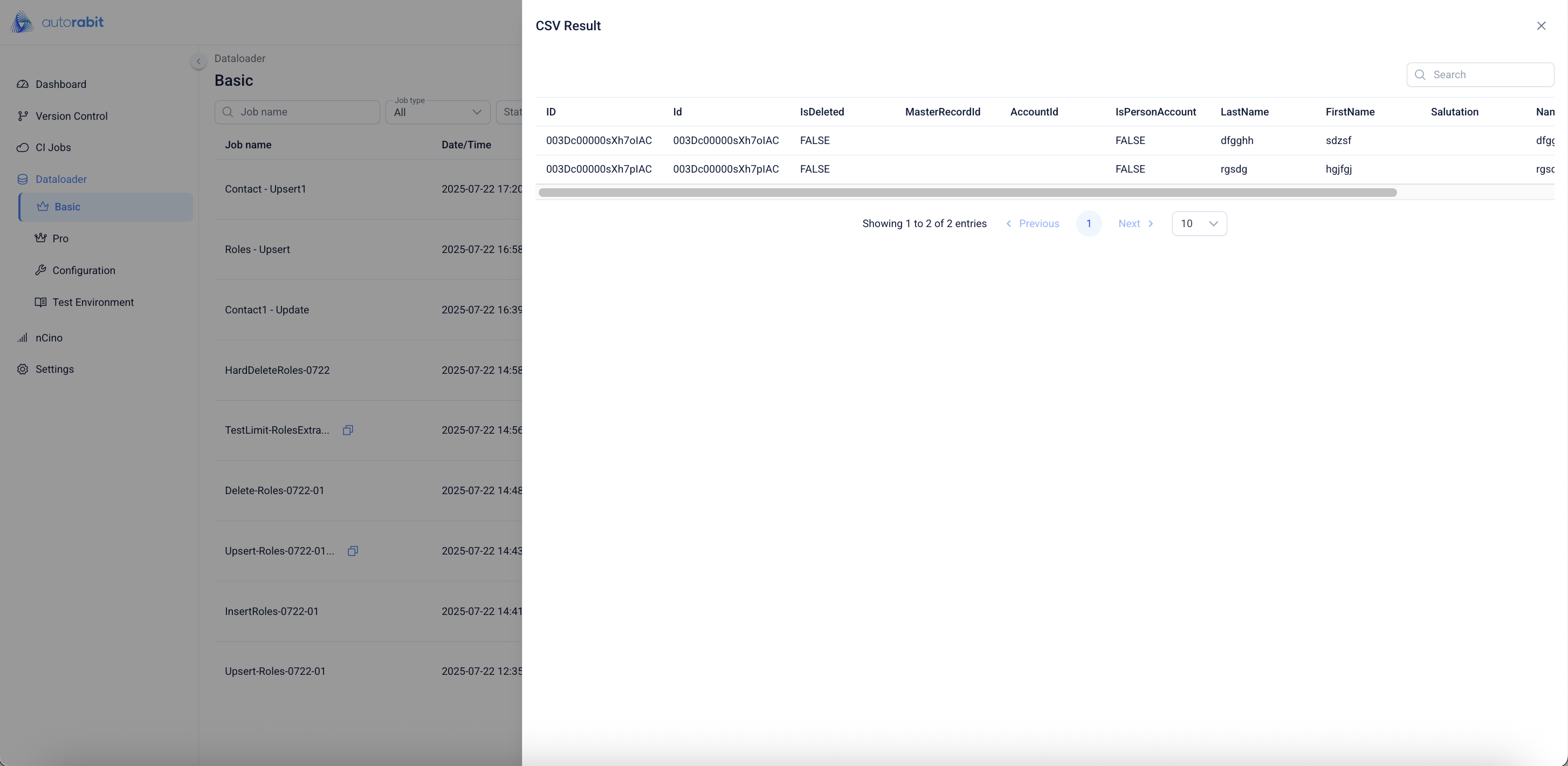This screenshot has width=1568, height=766.
Task: Go to Next page of results
Action: [x=1135, y=223]
